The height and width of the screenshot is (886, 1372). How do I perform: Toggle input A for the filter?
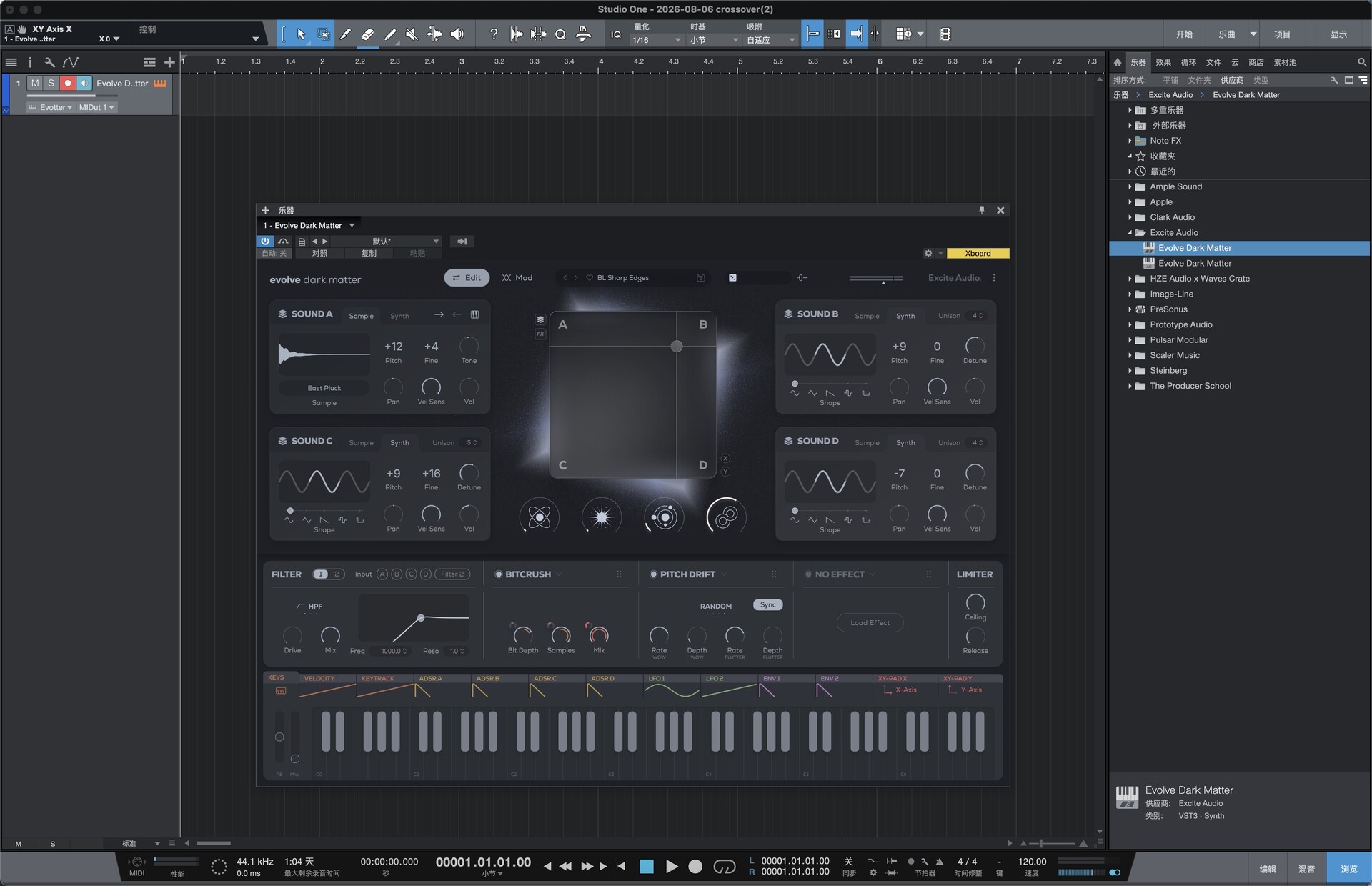coord(382,574)
